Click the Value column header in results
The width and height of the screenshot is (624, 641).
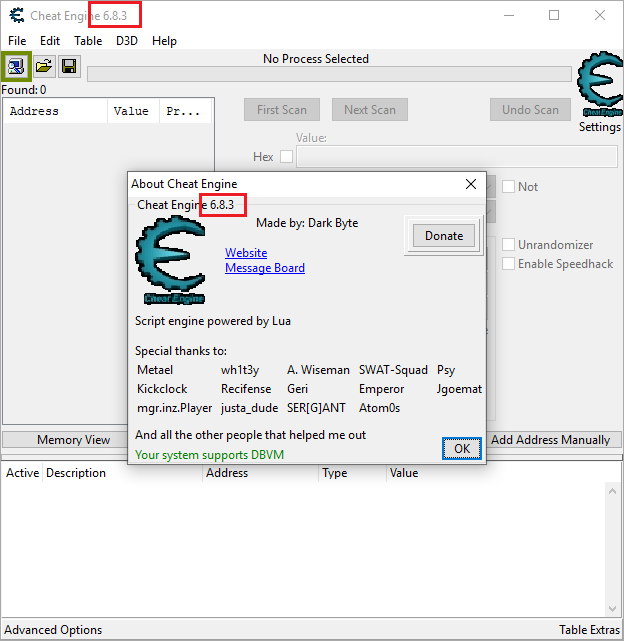click(x=133, y=111)
